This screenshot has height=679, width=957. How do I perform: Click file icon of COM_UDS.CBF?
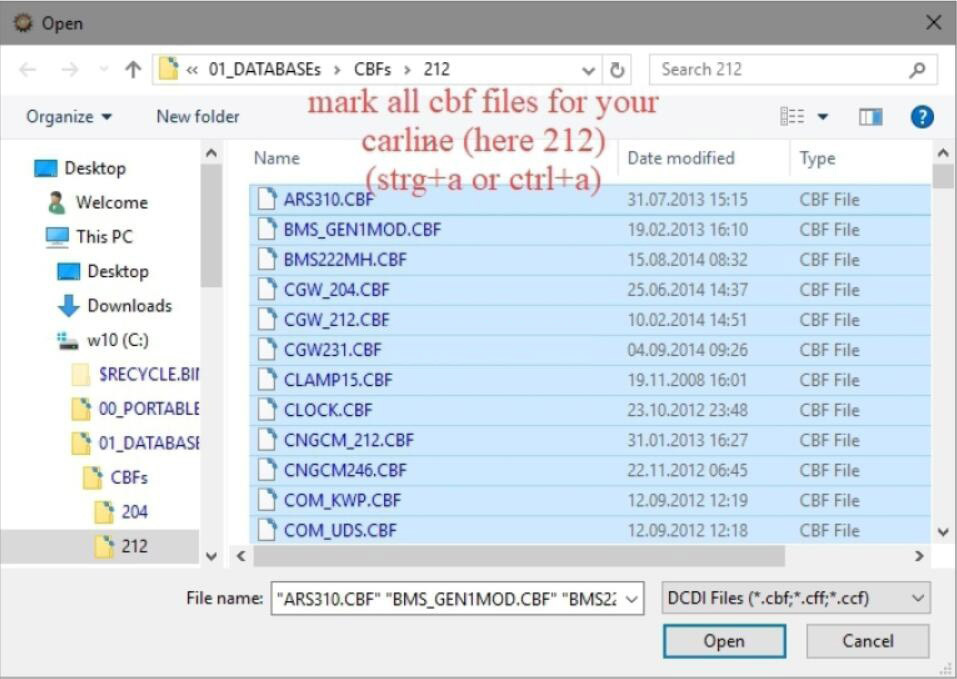[x=267, y=530]
